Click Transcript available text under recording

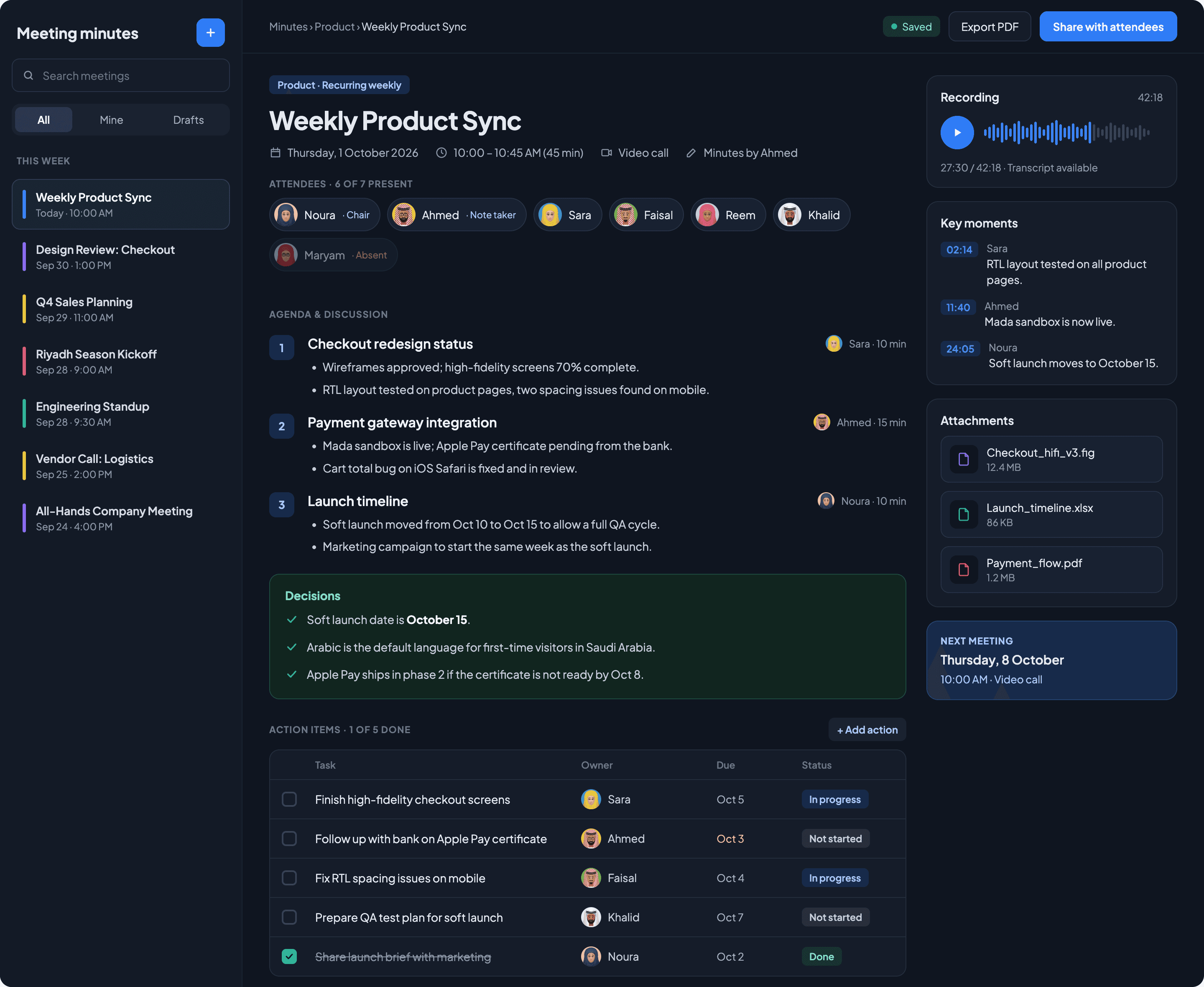[x=1052, y=168]
